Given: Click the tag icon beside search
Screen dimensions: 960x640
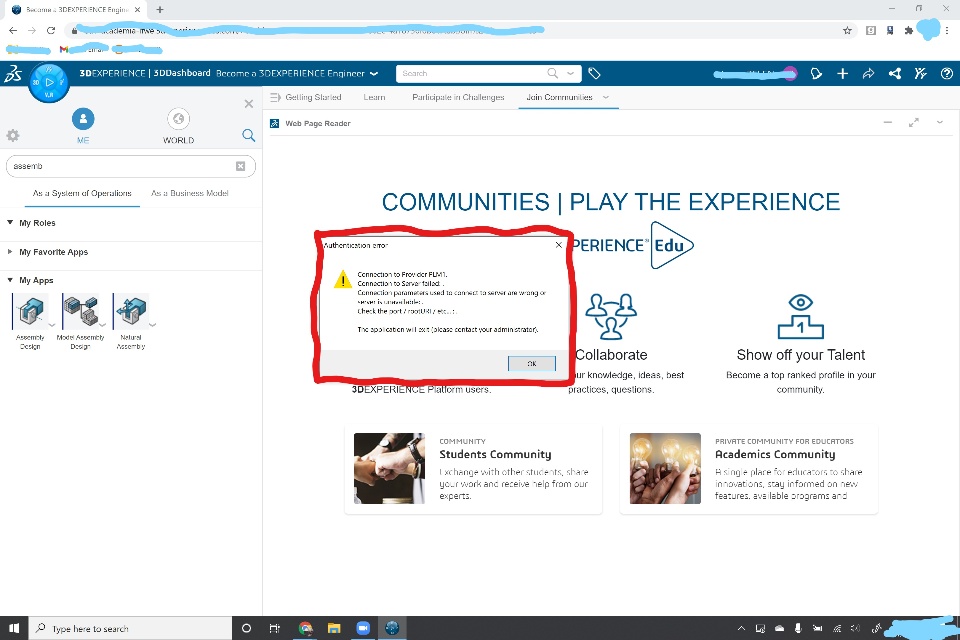Looking at the screenshot, I should 594,73.
